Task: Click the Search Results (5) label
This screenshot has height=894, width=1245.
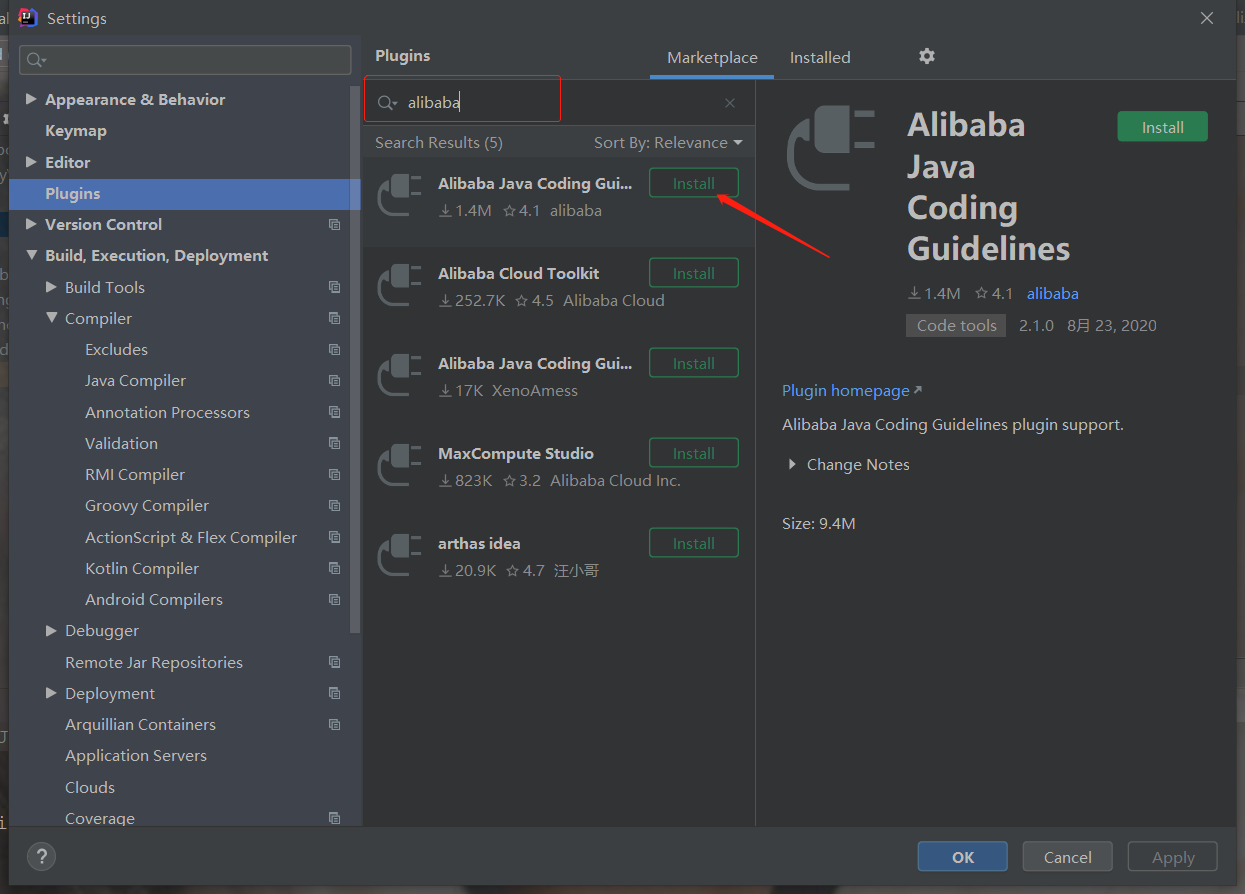Action: click(x=439, y=143)
